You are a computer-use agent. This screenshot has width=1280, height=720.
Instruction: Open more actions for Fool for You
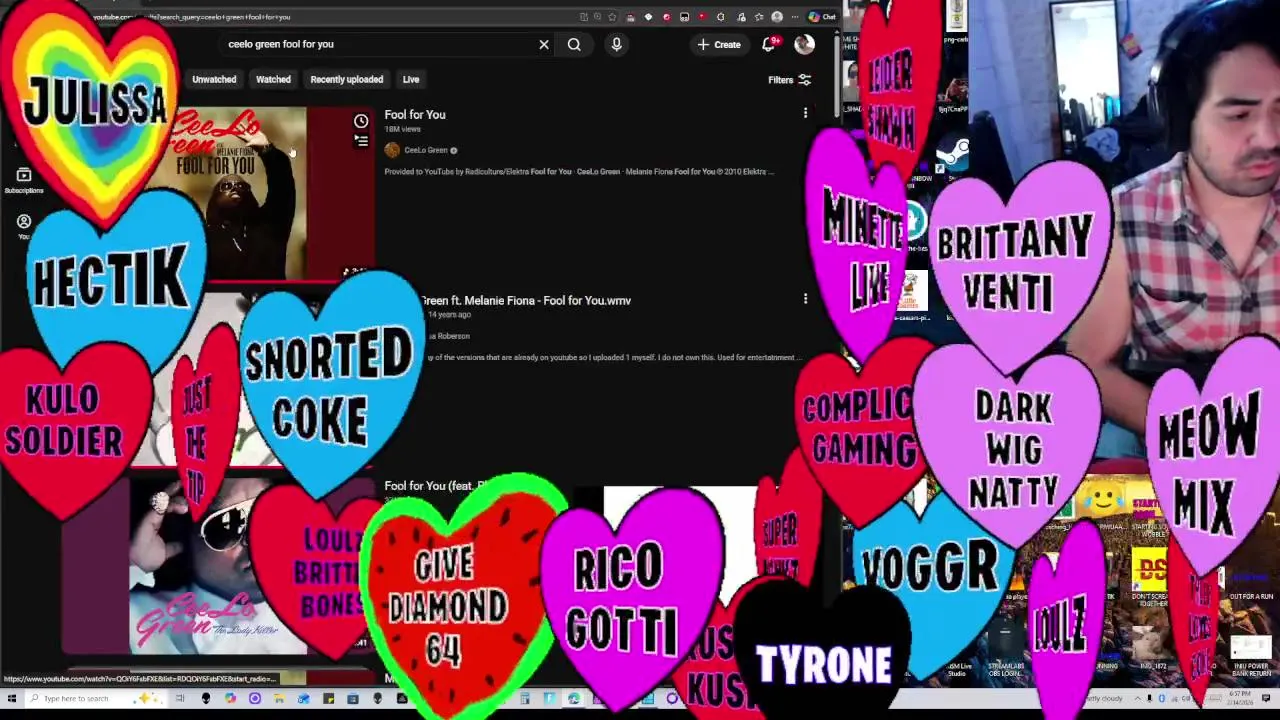805,114
